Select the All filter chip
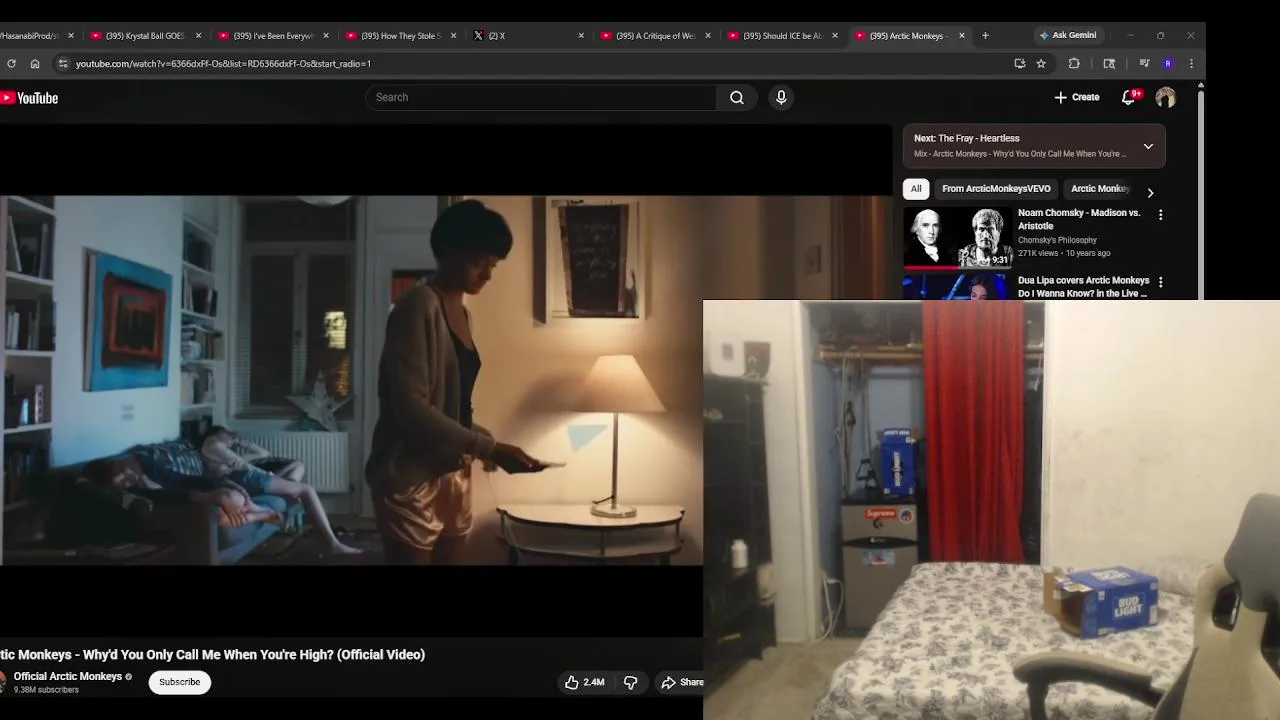 tap(916, 188)
